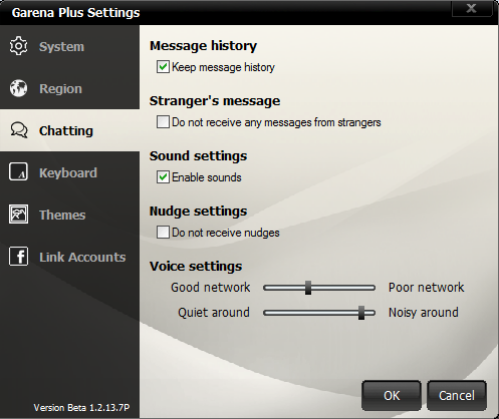Screen dimensions: 499x419
Task: Click the Version Beta 1.2.13.7P text
Action: [x=81, y=408]
